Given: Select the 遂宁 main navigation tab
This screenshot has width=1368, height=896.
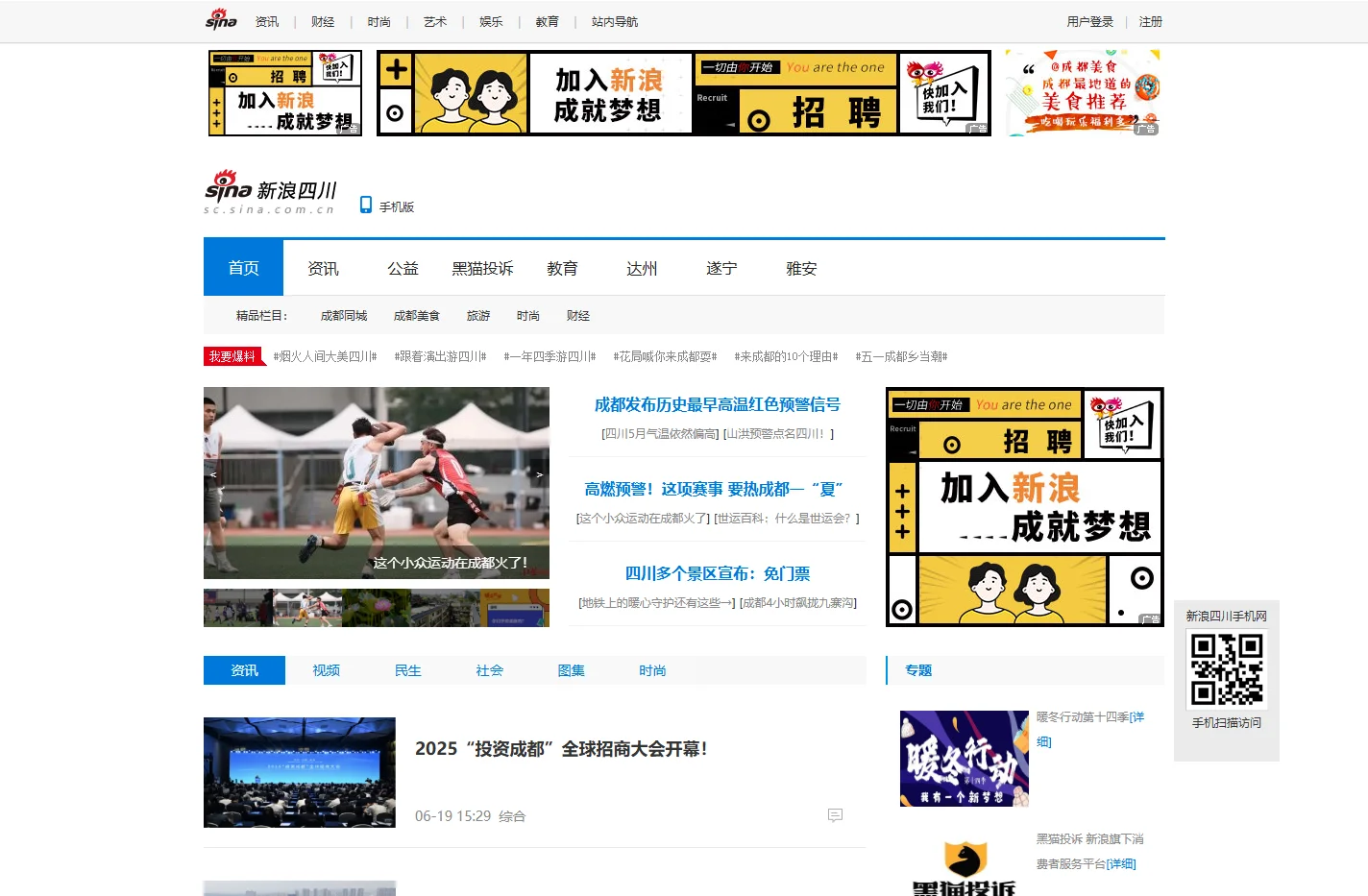Looking at the screenshot, I should click(x=721, y=268).
